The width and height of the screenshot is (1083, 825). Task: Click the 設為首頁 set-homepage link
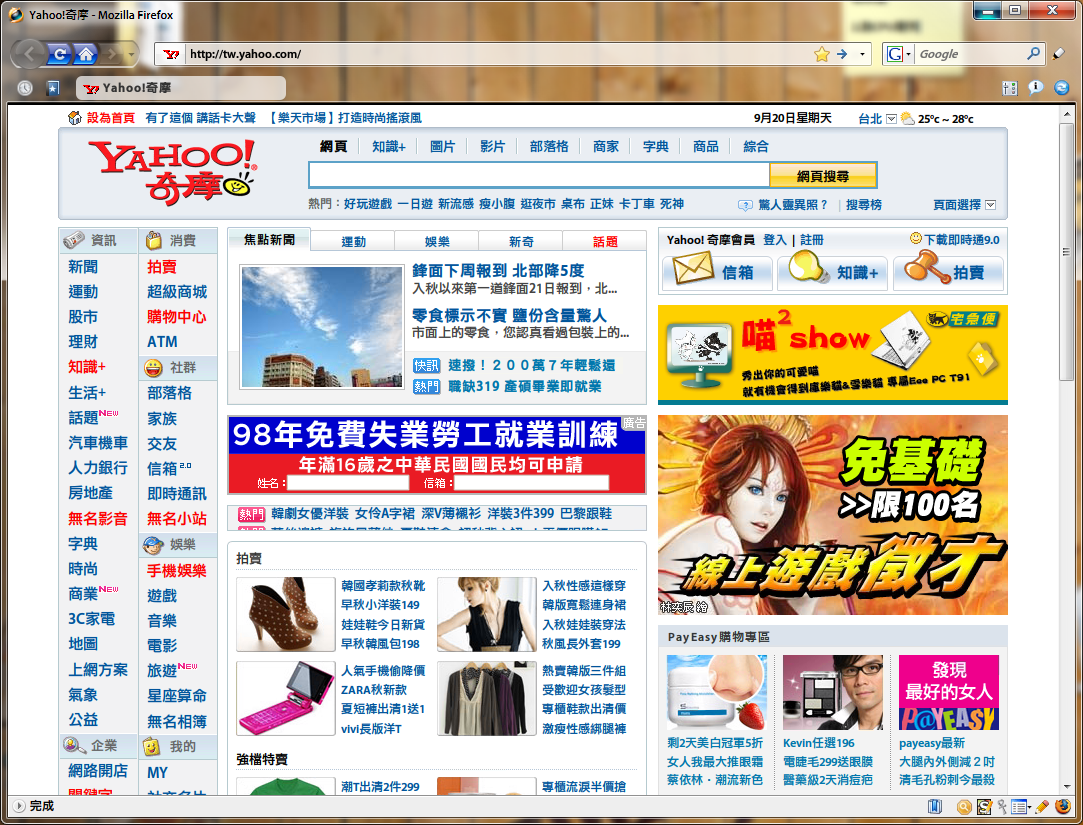tap(111, 118)
